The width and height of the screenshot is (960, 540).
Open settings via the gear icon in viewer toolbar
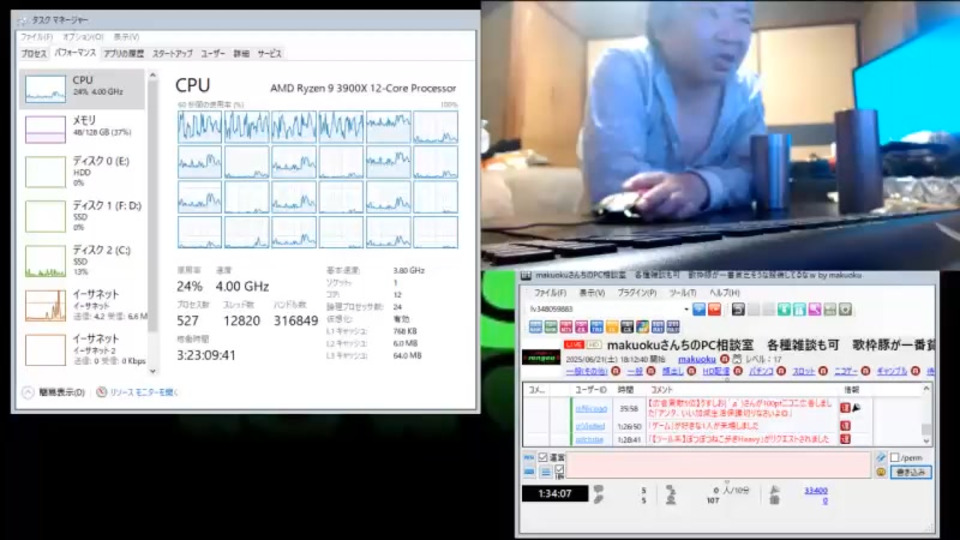tap(845, 309)
